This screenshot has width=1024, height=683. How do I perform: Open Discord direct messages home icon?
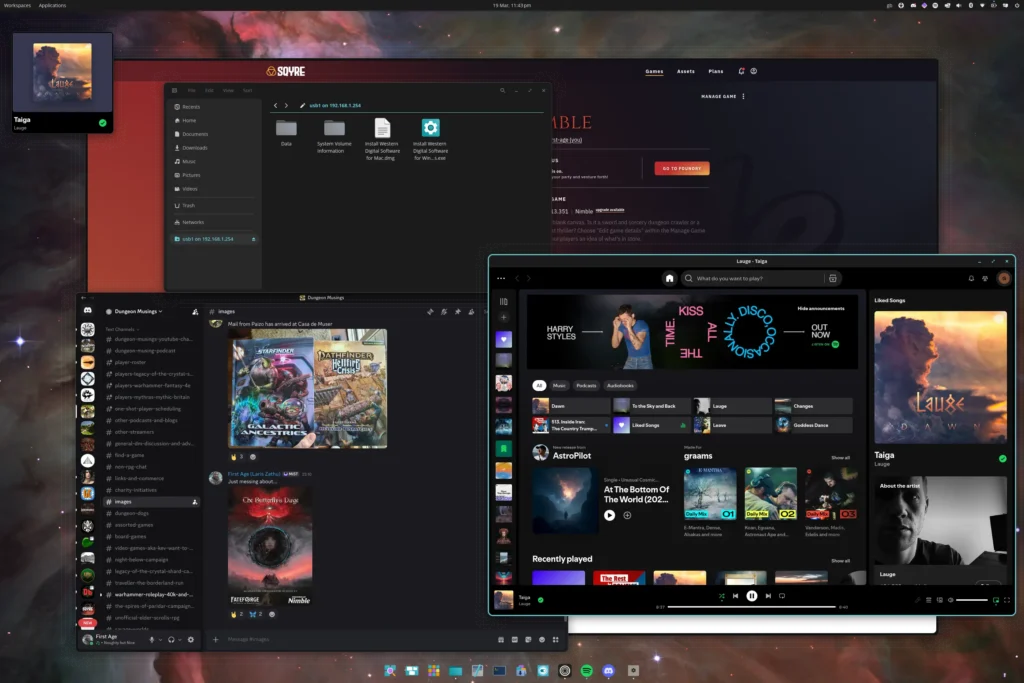click(x=88, y=311)
